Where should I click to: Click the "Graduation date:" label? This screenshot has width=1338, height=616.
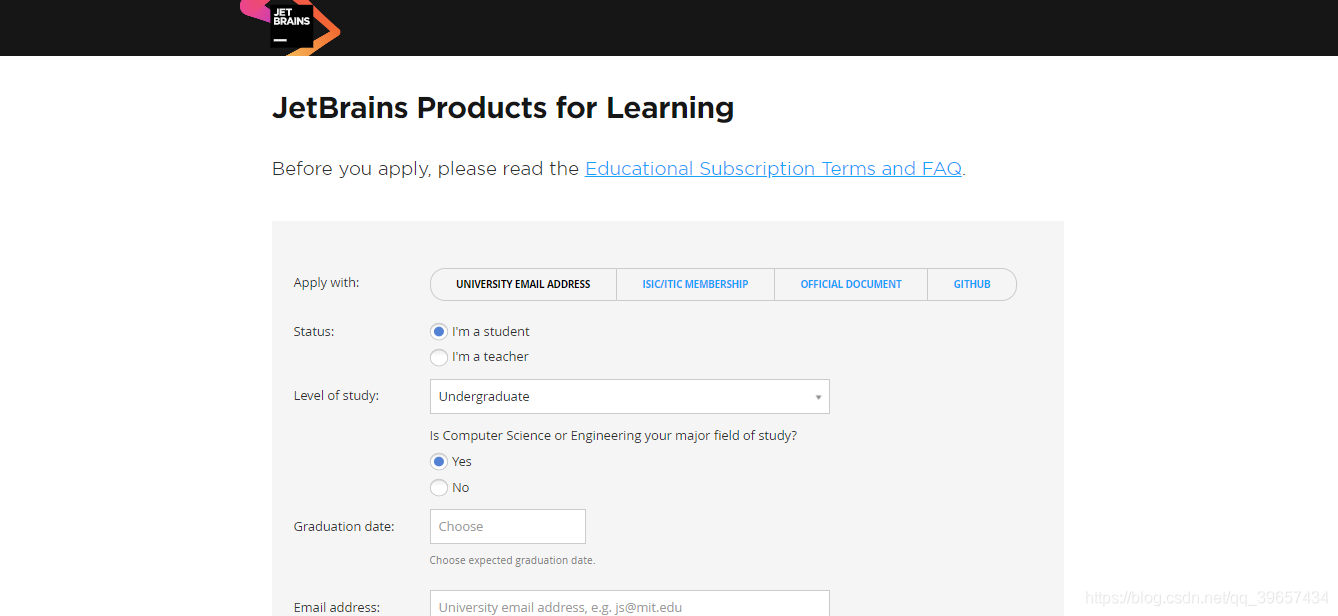344,527
